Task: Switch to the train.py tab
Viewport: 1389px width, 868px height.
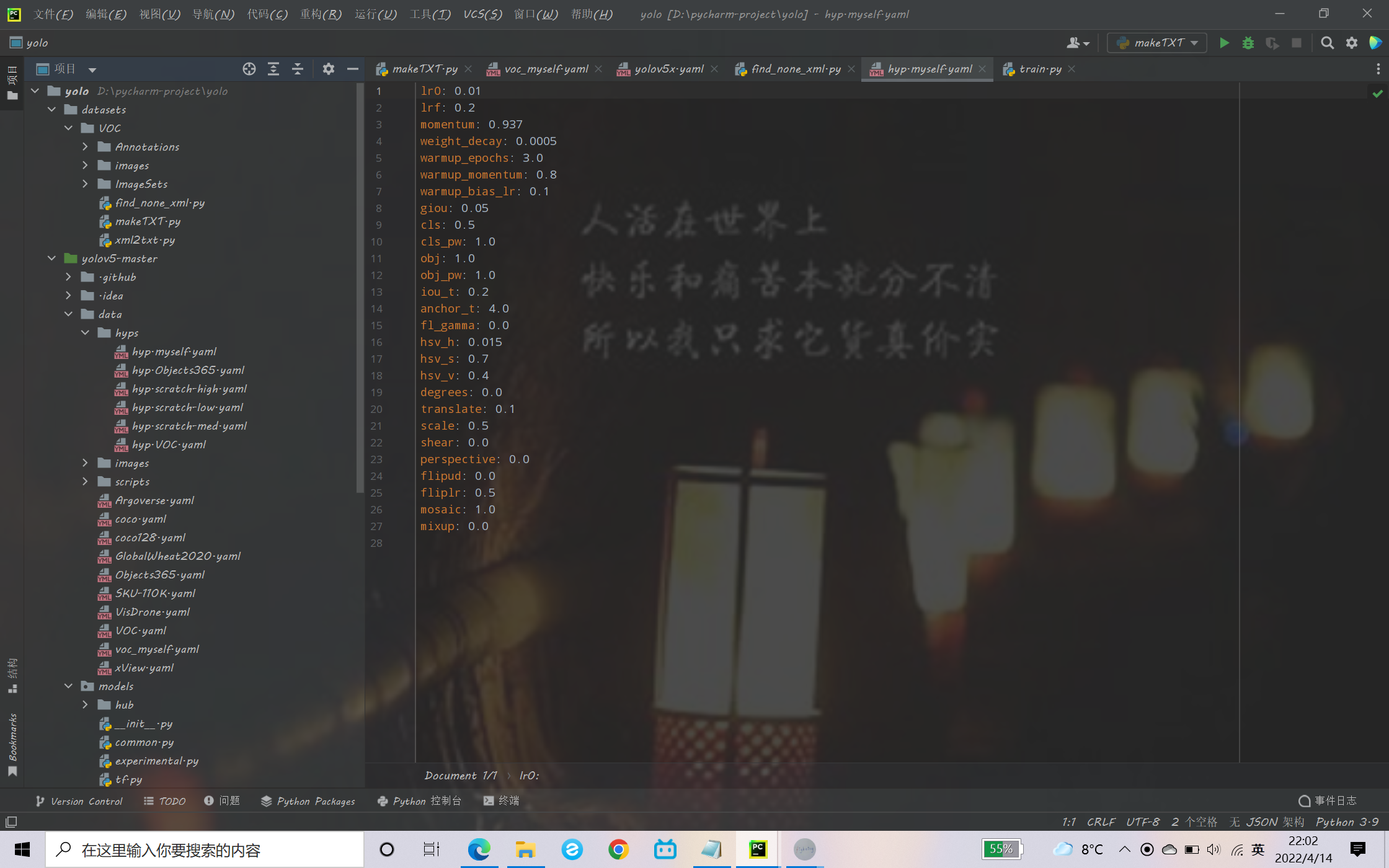Action: (x=1041, y=69)
